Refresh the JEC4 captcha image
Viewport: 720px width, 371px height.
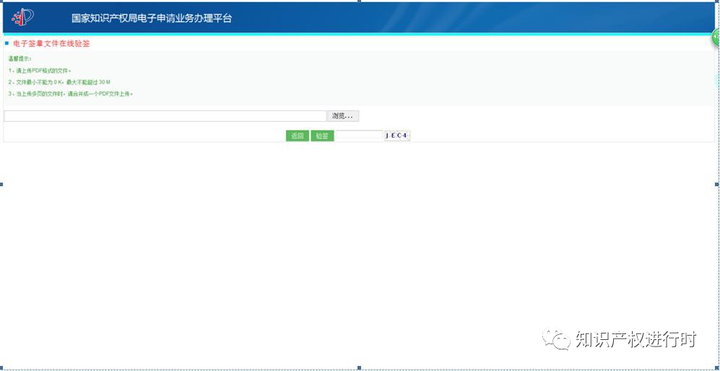(x=397, y=135)
